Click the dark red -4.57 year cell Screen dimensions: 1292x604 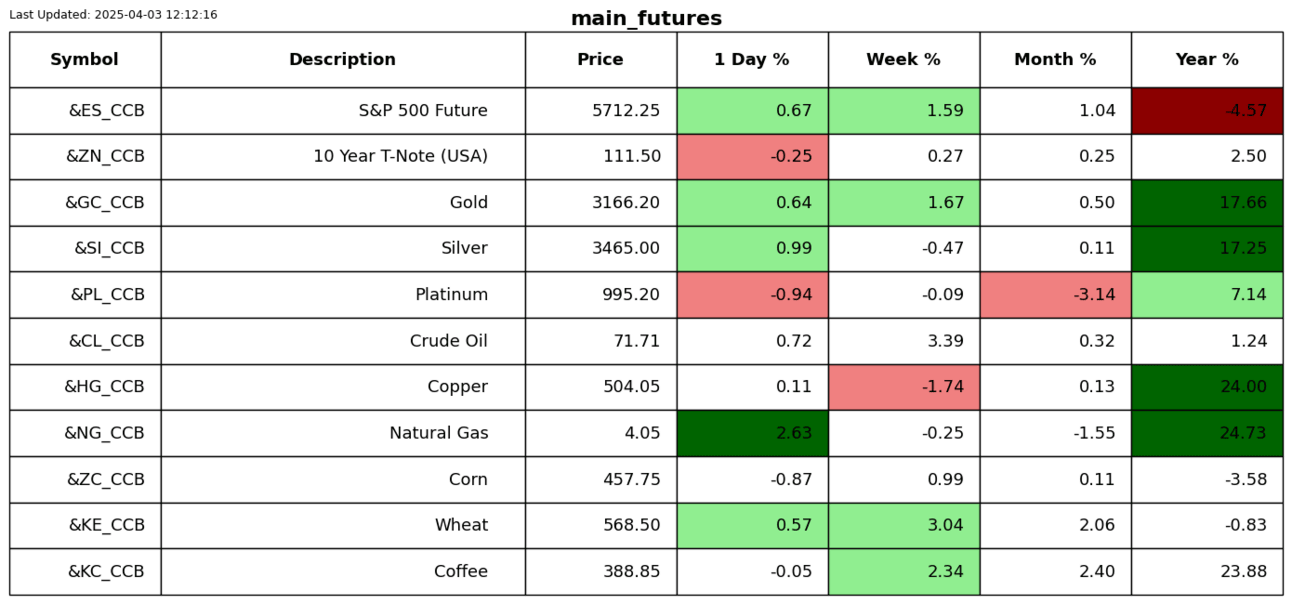[x=1206, y=111]
